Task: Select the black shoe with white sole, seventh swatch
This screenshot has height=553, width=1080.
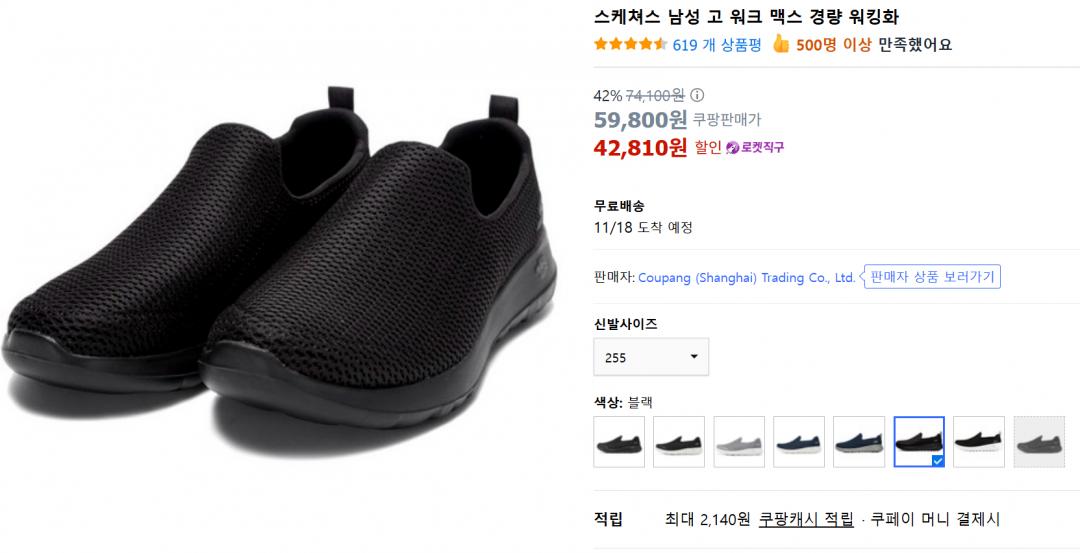Action: [979, 442]
